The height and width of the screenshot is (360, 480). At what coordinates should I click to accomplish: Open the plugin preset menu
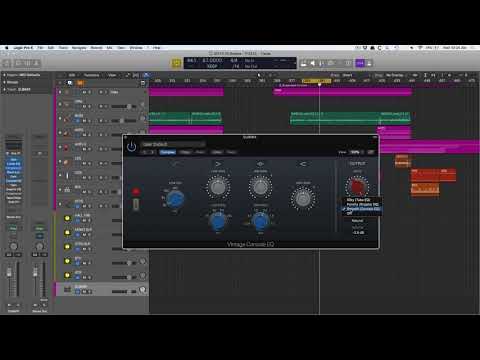pyautogui.click(x=173, y=144)
